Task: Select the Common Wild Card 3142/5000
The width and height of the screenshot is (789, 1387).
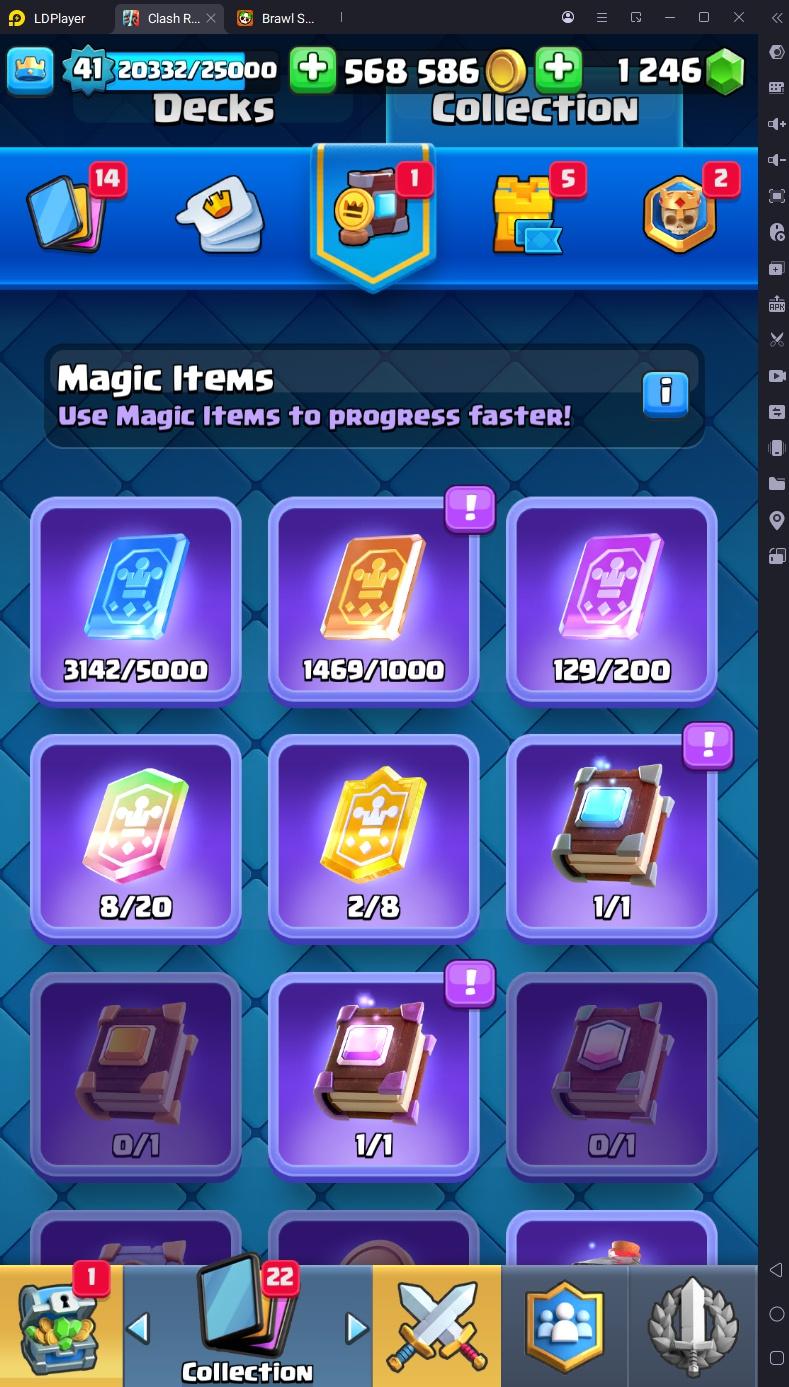Action: pyautogui.click(x=136, y=601)
